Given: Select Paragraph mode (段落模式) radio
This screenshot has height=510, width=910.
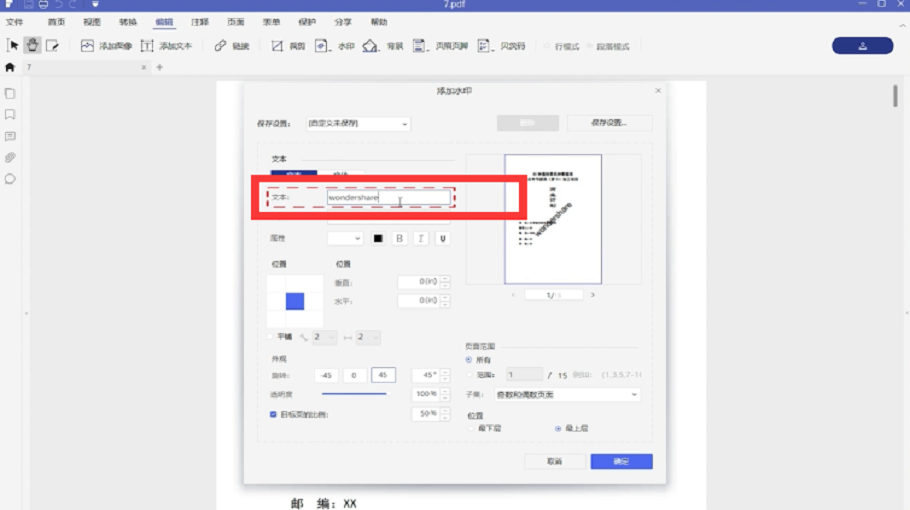Looking at the screenshot, I should (590, 46).
